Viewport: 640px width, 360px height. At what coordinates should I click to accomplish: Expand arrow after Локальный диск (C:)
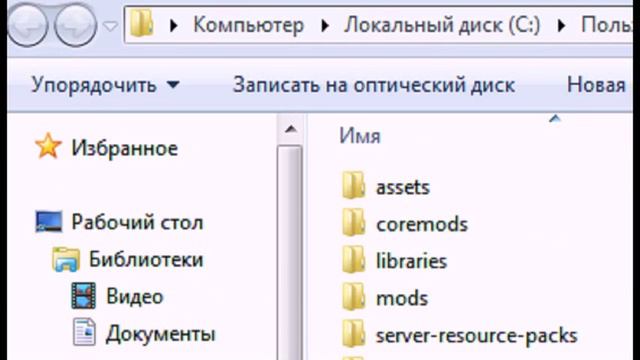pos(562,26)
